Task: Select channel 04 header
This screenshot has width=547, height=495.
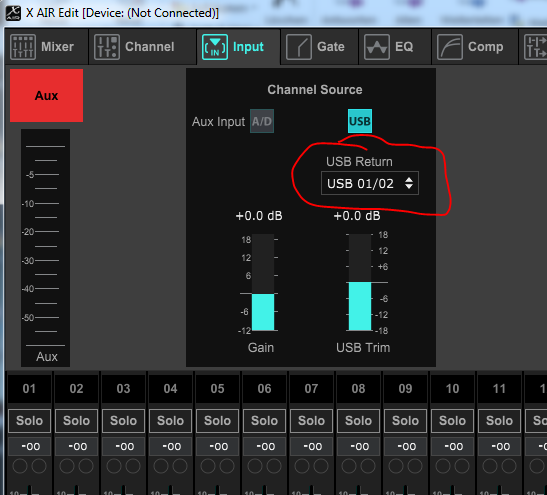Action: 170,389
